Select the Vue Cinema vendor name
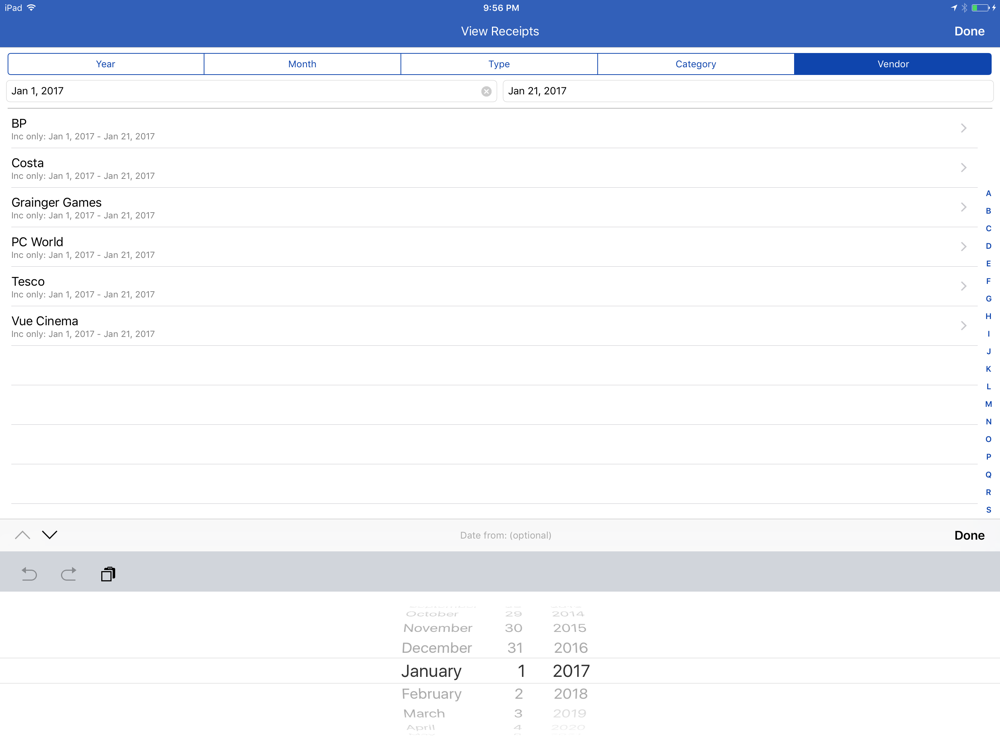Viewport: 1000px width, 750px height. (45, 321)
